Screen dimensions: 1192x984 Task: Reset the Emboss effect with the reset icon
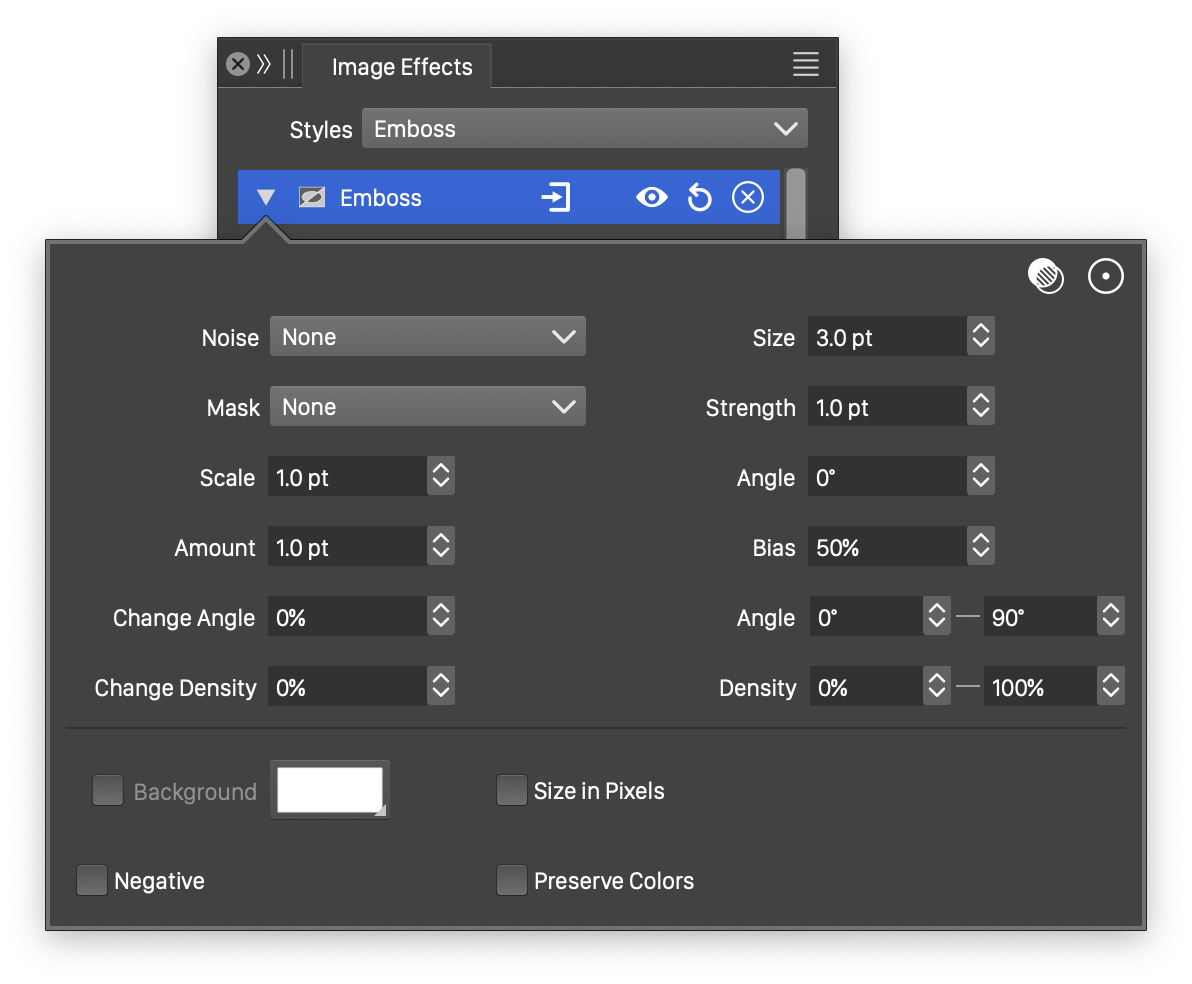tap(699, 198)
